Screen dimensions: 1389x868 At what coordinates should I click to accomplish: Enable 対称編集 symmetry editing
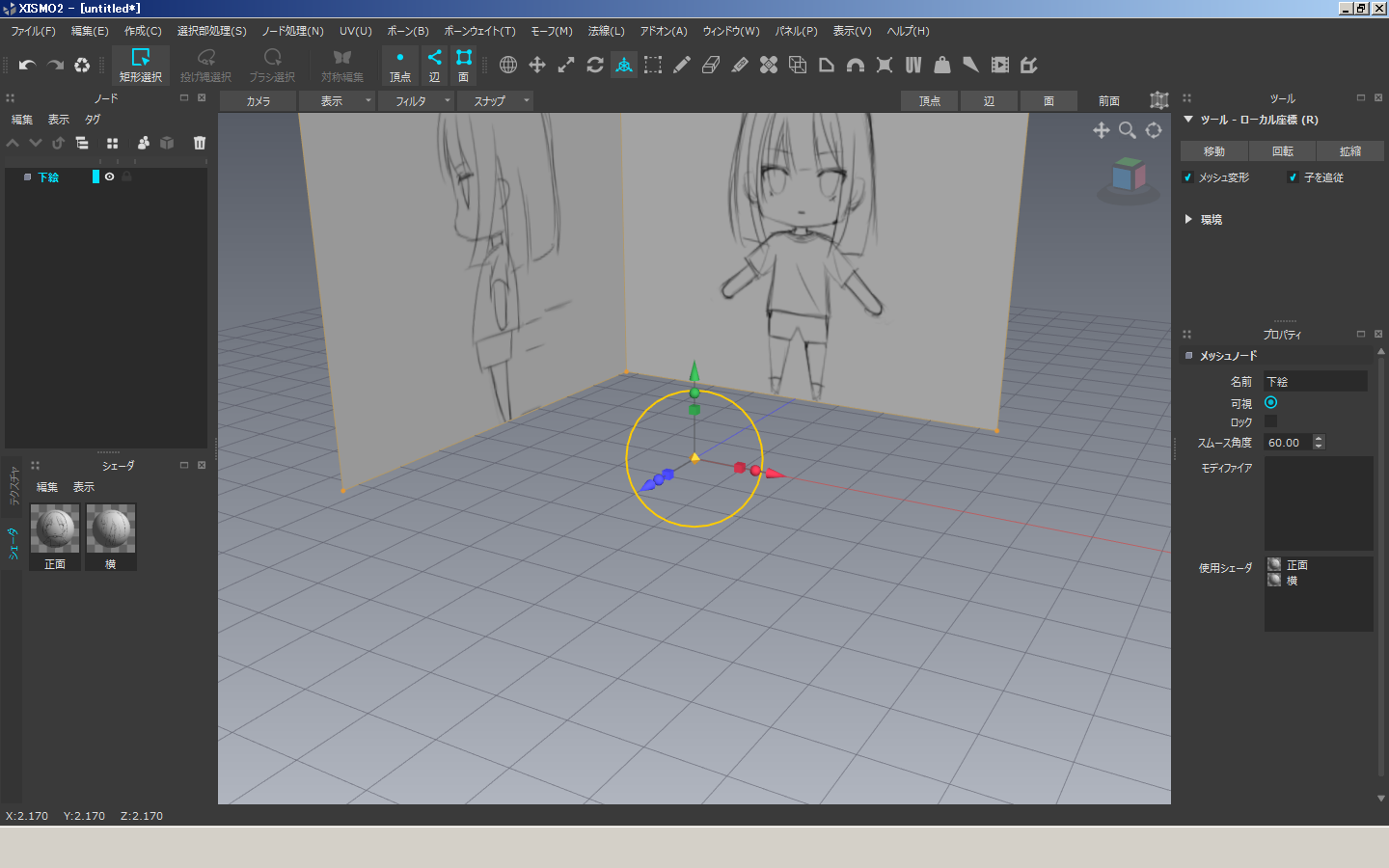(x=342, y=66)
